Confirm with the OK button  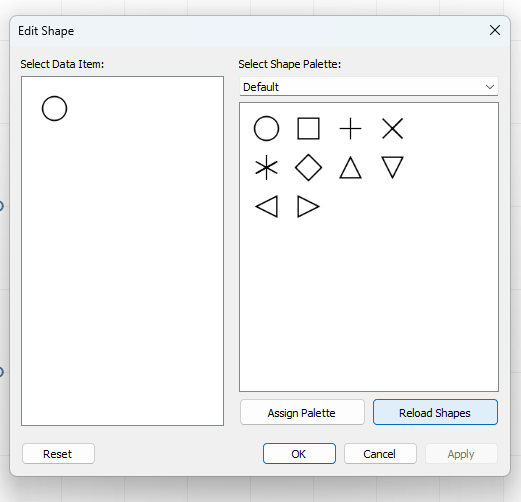pyautogui.click(x=299, y=454)
